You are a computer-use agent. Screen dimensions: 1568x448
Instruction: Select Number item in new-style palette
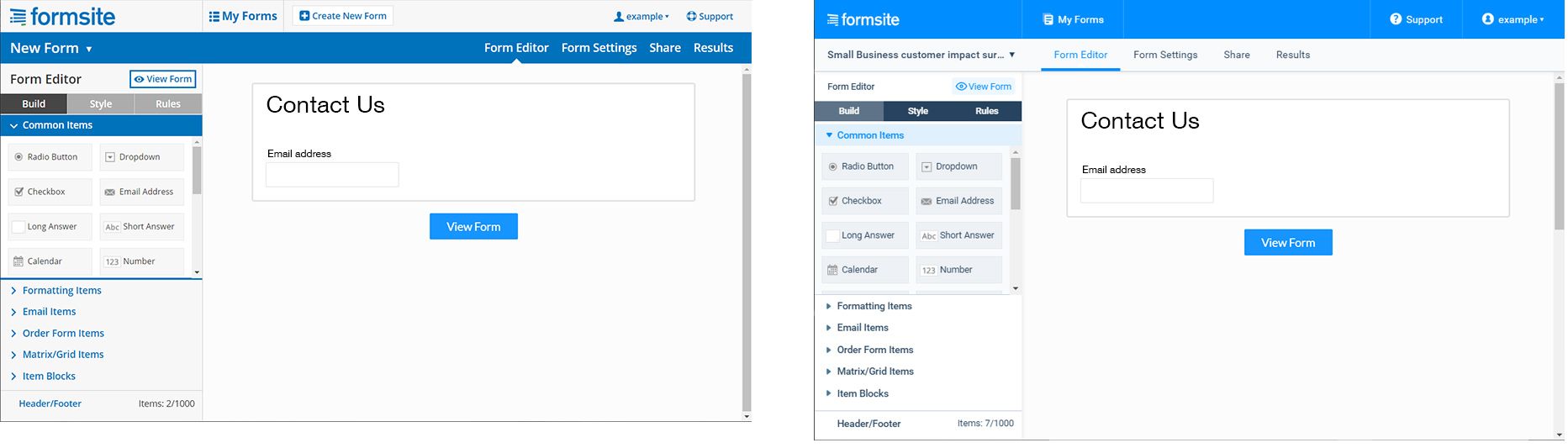[959, 270]
